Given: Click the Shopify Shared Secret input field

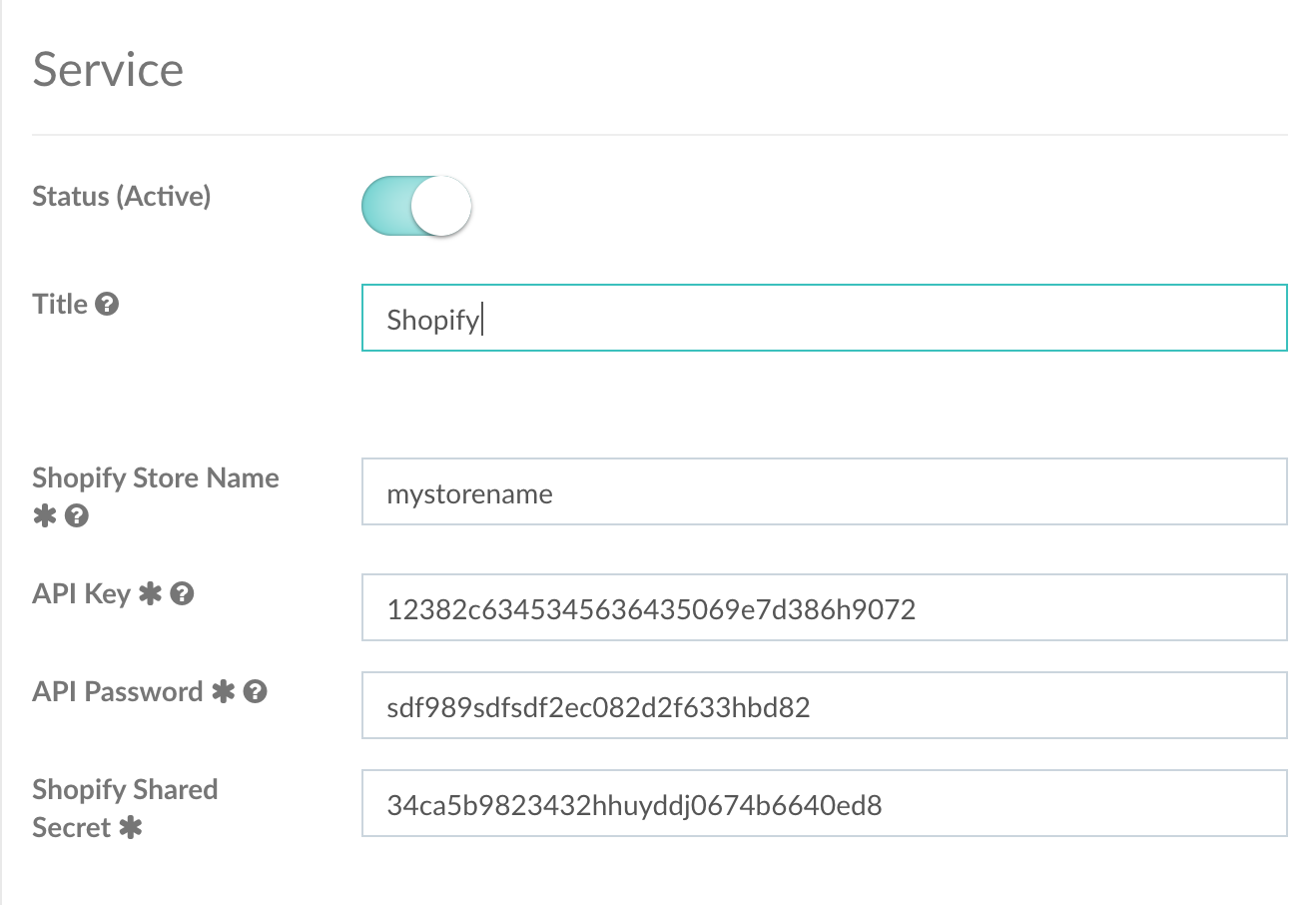Looking at the screenshot, I should [825, 803].
